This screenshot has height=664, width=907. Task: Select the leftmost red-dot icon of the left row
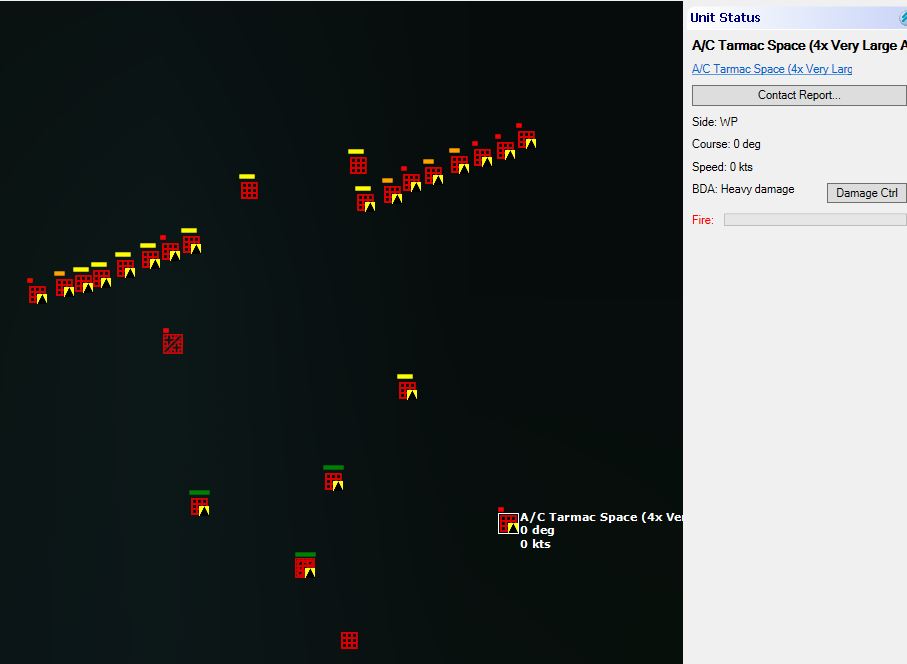point(38,294)
